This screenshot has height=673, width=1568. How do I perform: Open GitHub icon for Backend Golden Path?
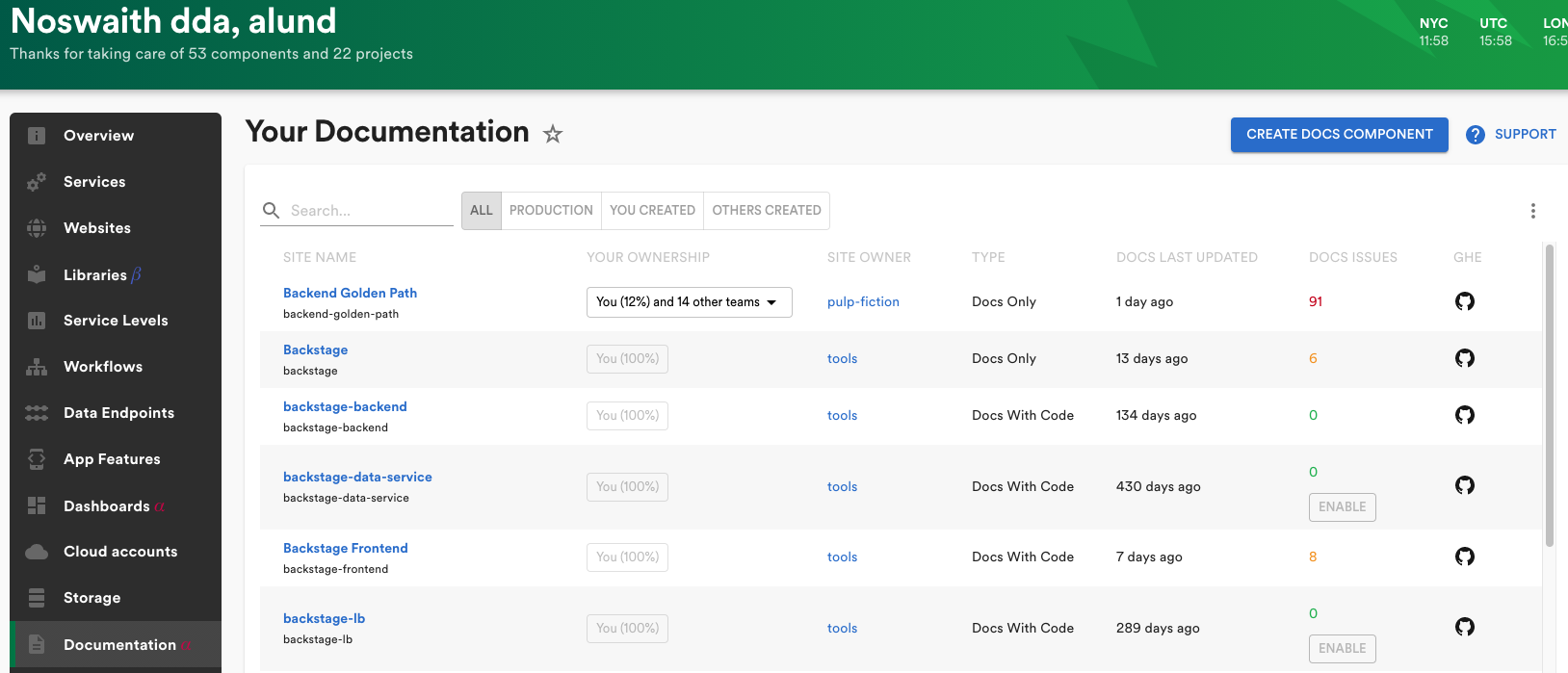click(x=1464, y=301)
